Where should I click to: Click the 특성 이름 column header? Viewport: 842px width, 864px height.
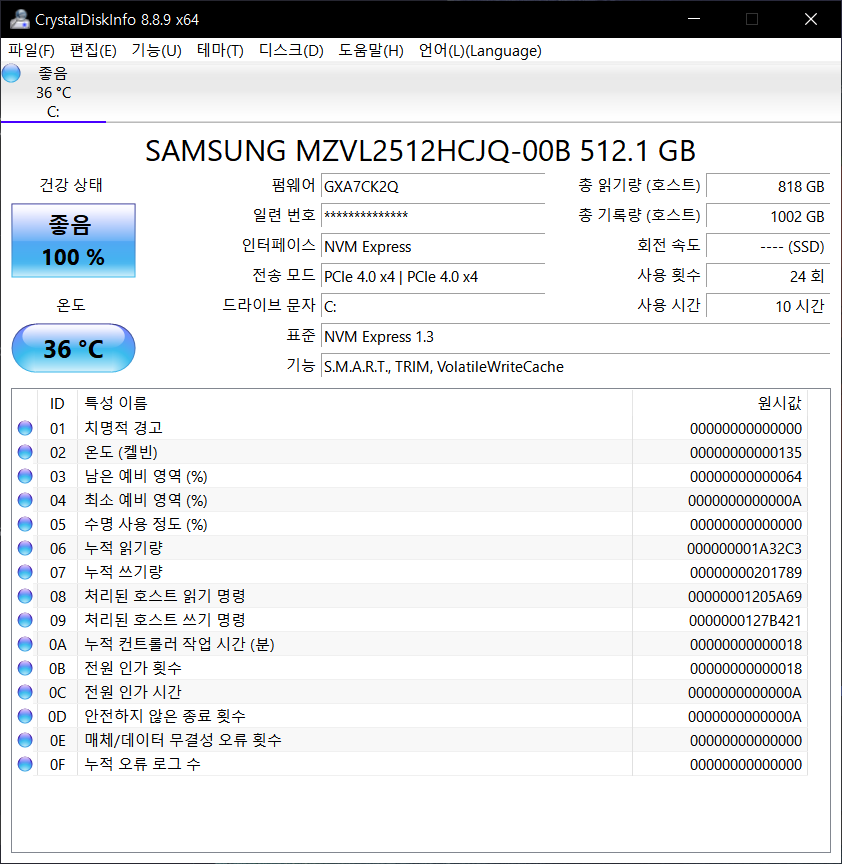pyautogui.click(x=355, y=403)
